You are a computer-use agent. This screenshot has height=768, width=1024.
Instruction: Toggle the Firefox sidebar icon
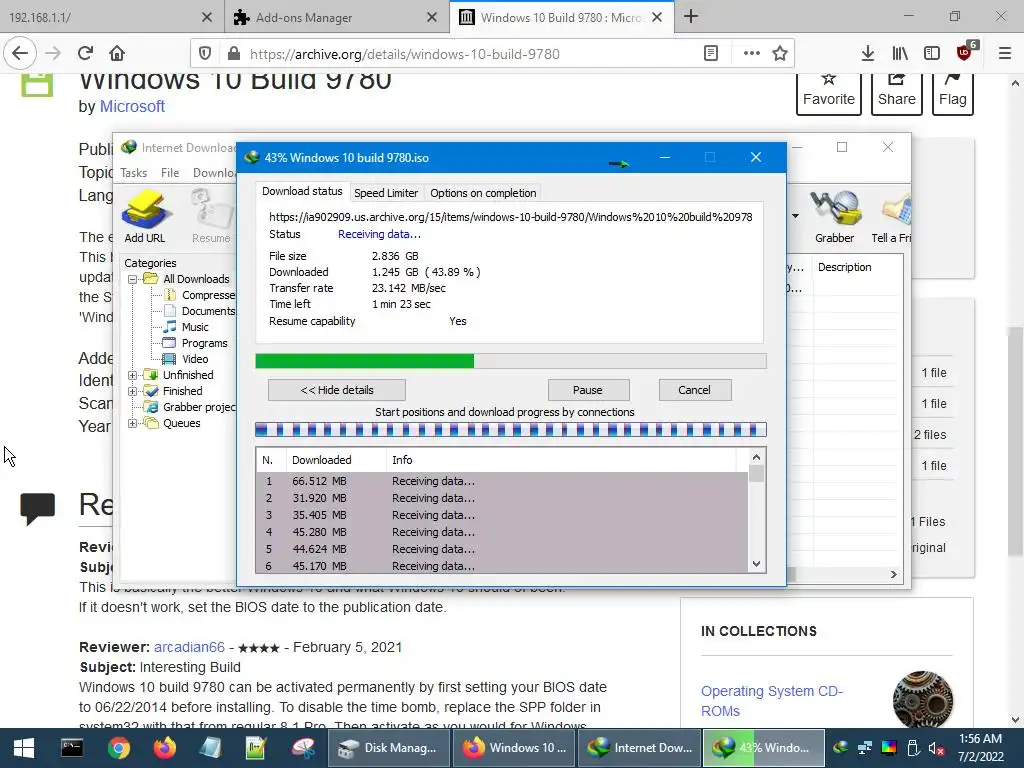tap(932, 54)
